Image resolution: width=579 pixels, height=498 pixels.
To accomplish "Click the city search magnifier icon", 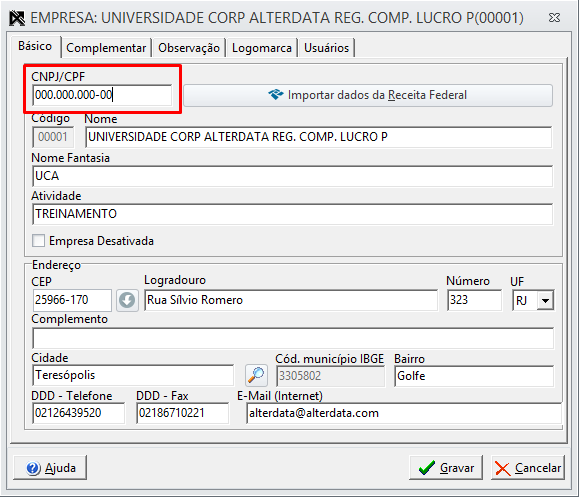I will [x=256, y=375].
